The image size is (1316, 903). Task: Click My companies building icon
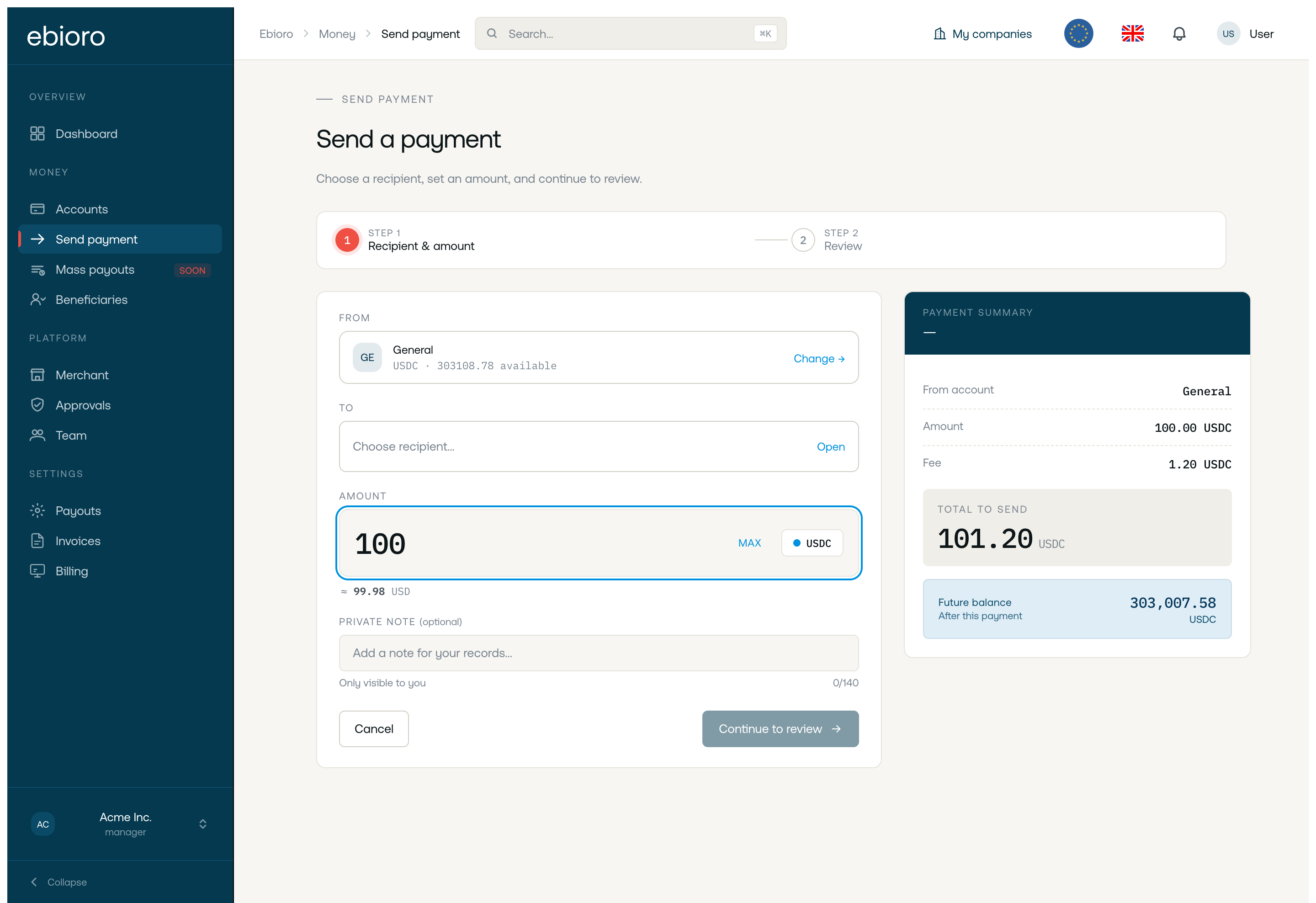(939, 33)
